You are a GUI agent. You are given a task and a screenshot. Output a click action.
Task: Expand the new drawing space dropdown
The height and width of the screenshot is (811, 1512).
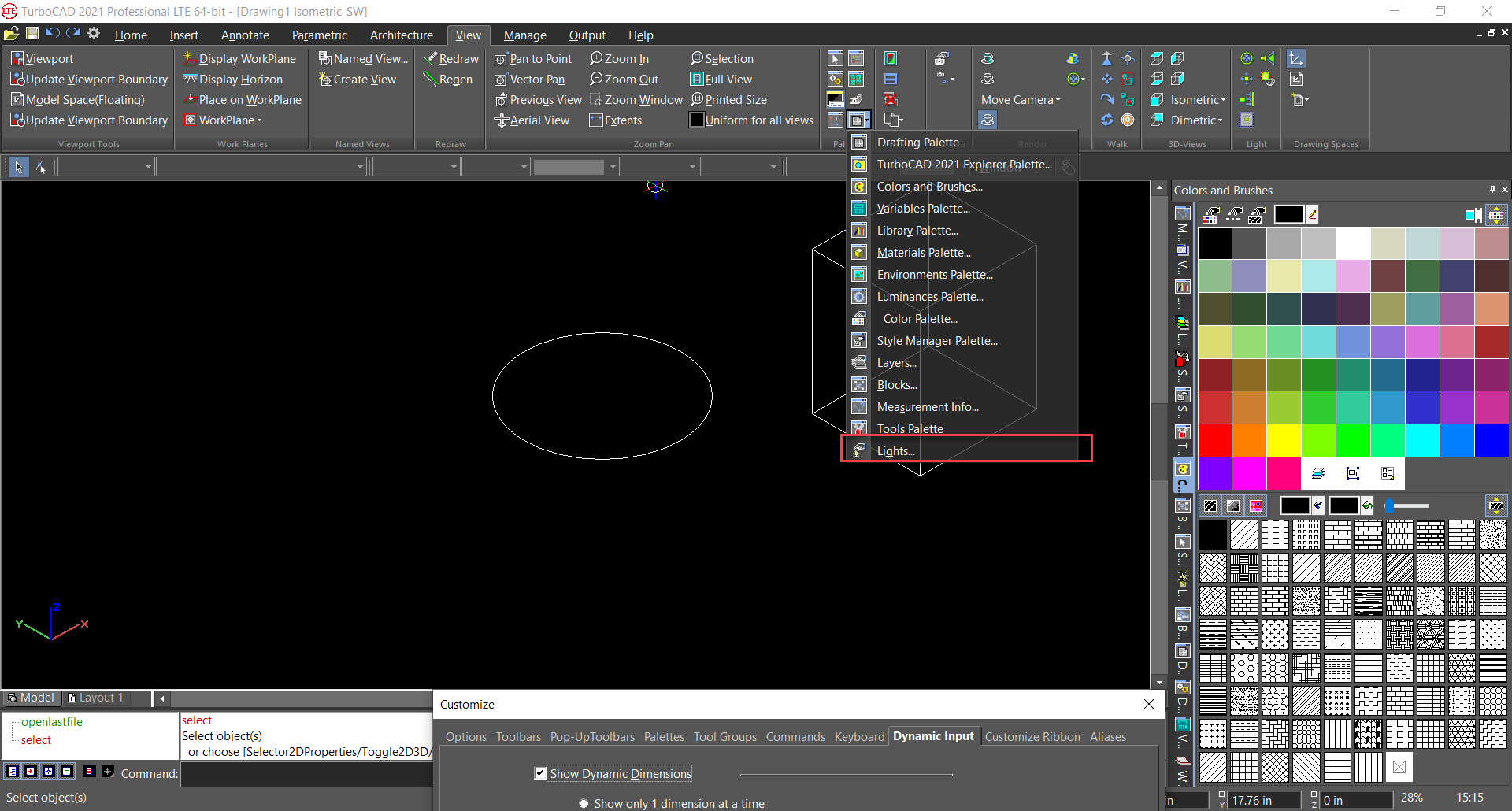(x=1306, y=100)
